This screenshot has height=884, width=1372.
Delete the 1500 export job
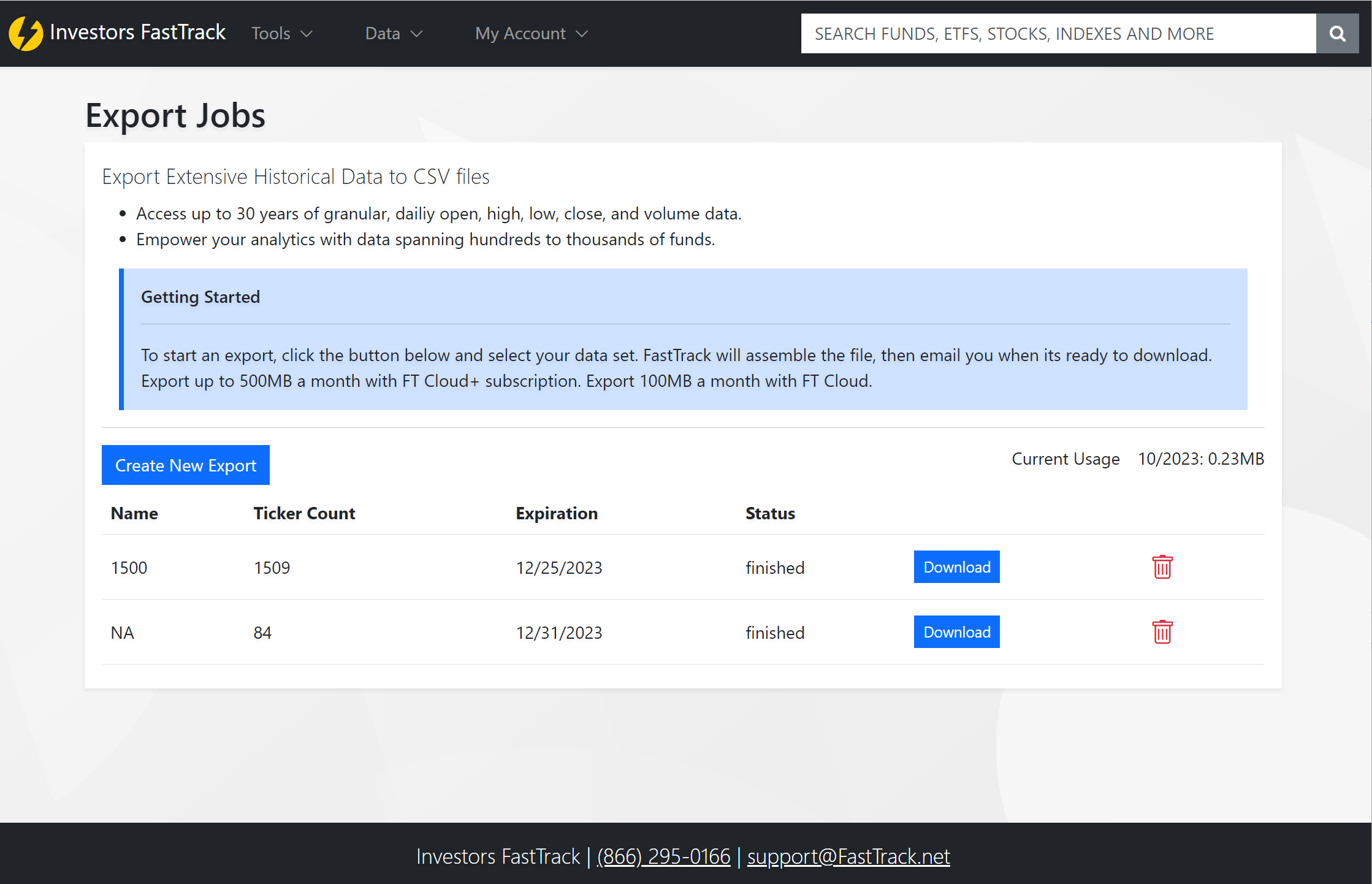[x=1162, y=567]
